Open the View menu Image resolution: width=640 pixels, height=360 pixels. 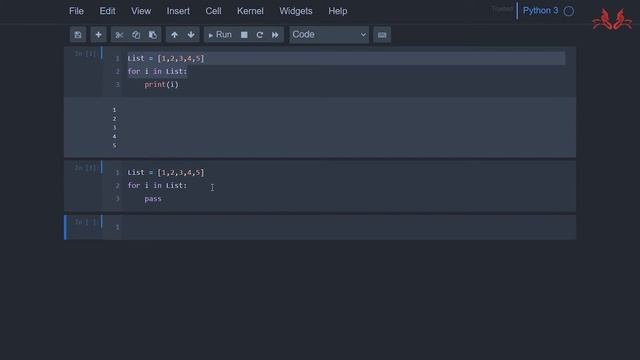tap(141, 11)
